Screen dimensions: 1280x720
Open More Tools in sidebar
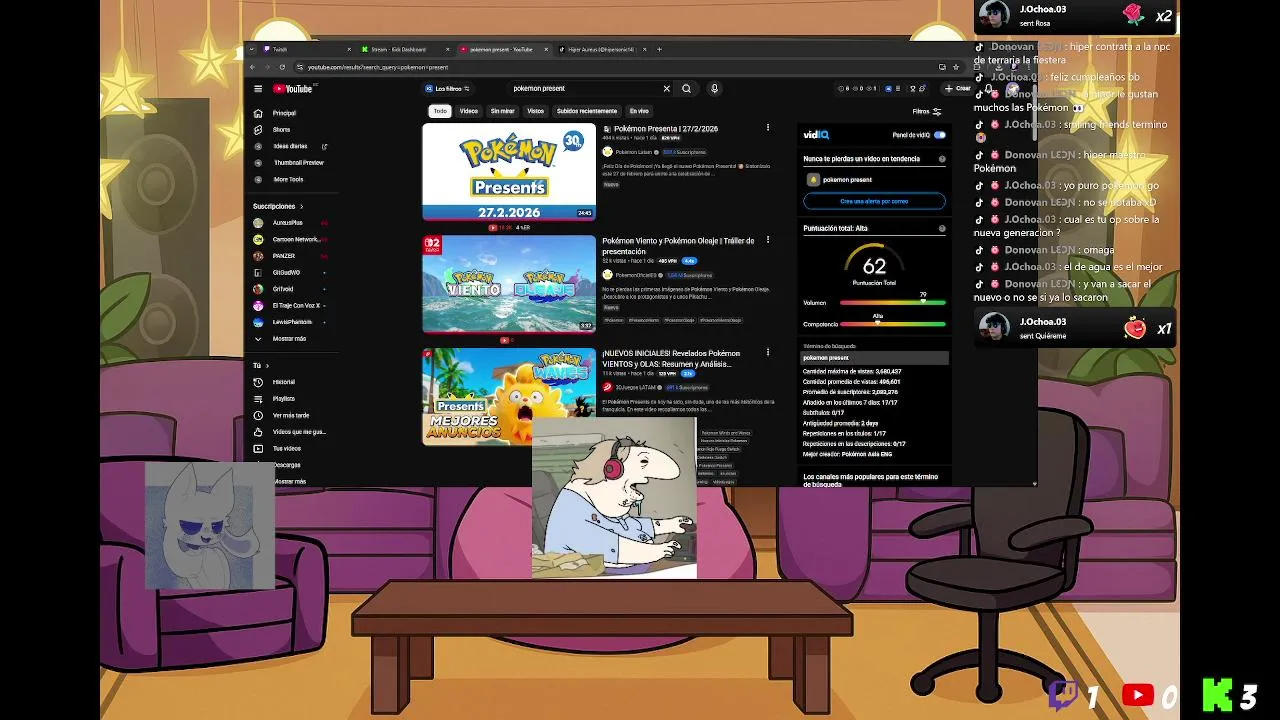pos(288,179)
